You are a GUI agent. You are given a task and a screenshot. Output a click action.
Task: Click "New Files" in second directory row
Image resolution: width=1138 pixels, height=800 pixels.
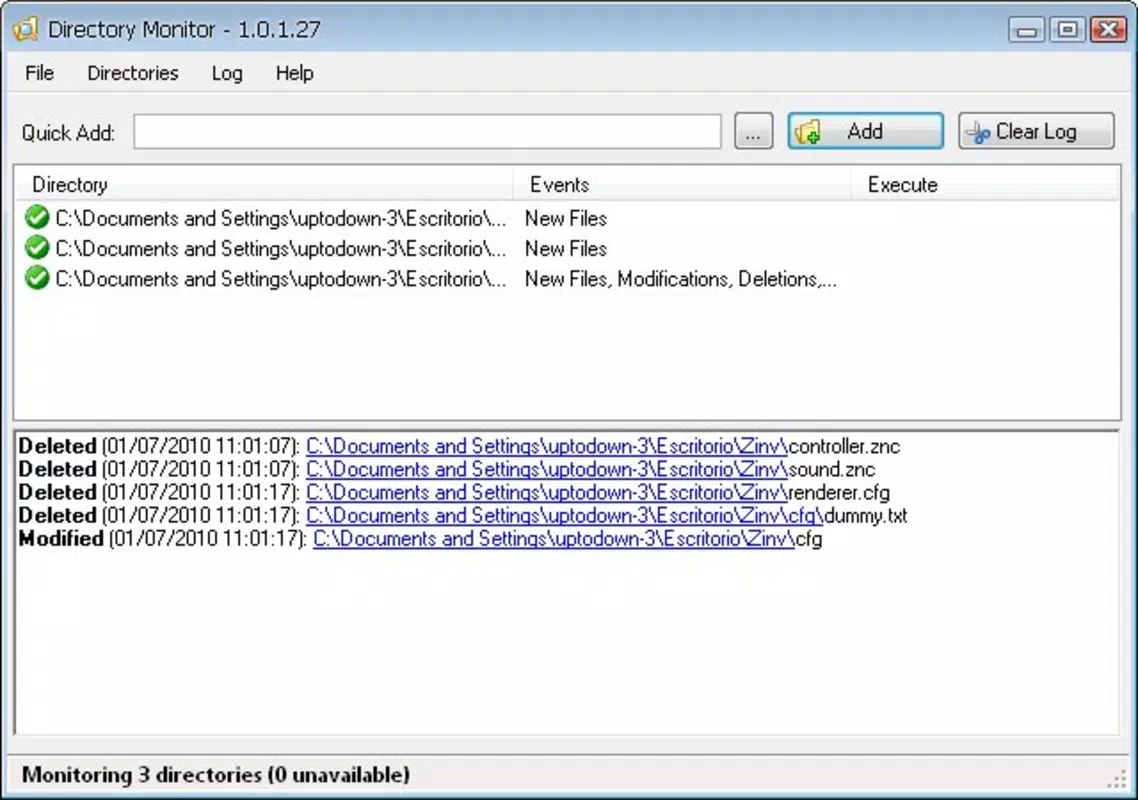pos(566,249)
